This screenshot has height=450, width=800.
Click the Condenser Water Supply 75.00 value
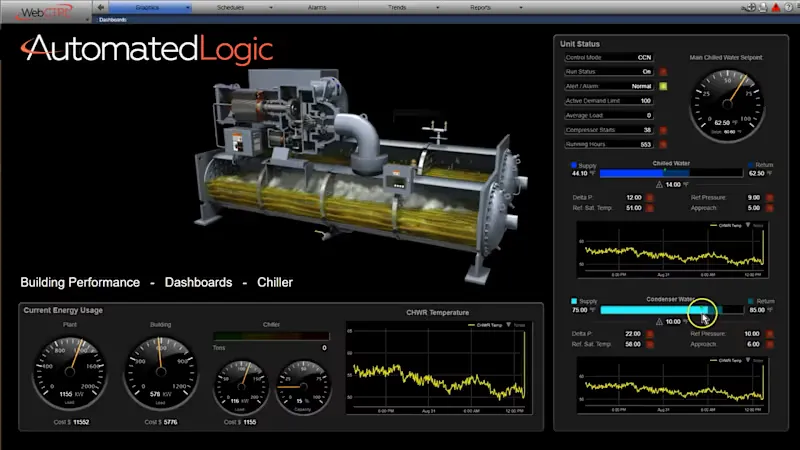(580, 310)
